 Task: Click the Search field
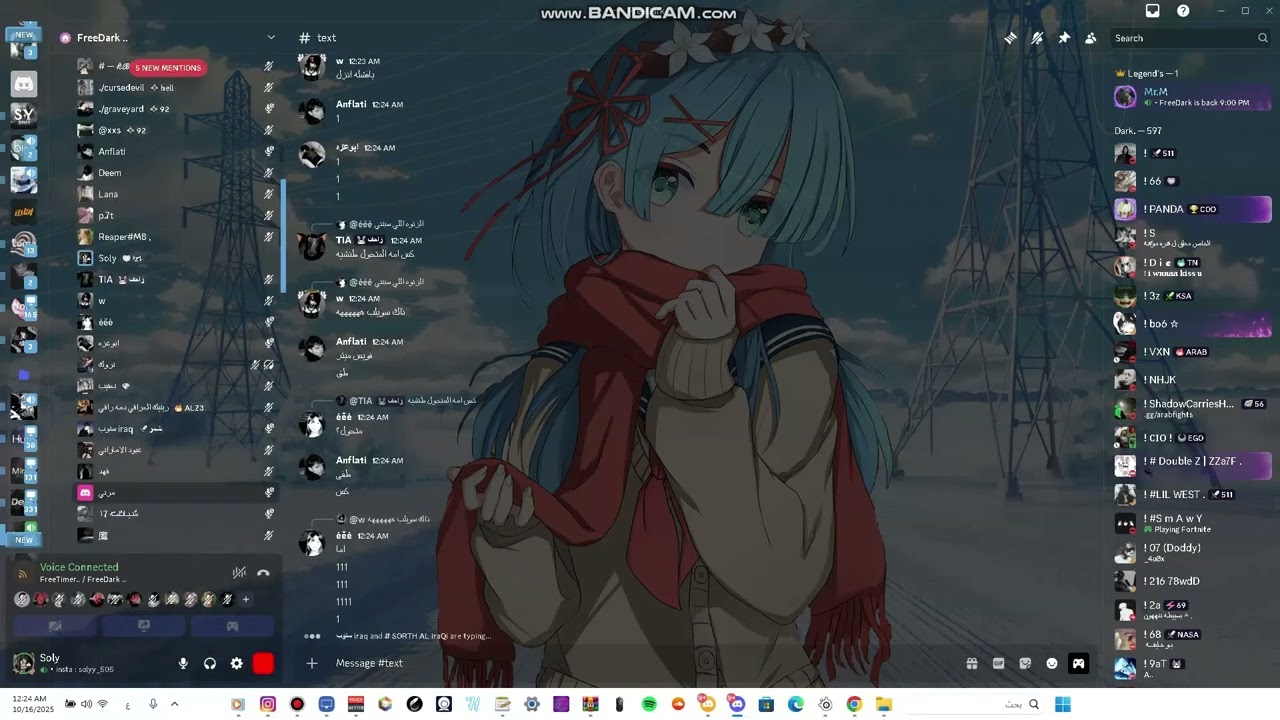pyautogui.click(x=1191, y=38)
